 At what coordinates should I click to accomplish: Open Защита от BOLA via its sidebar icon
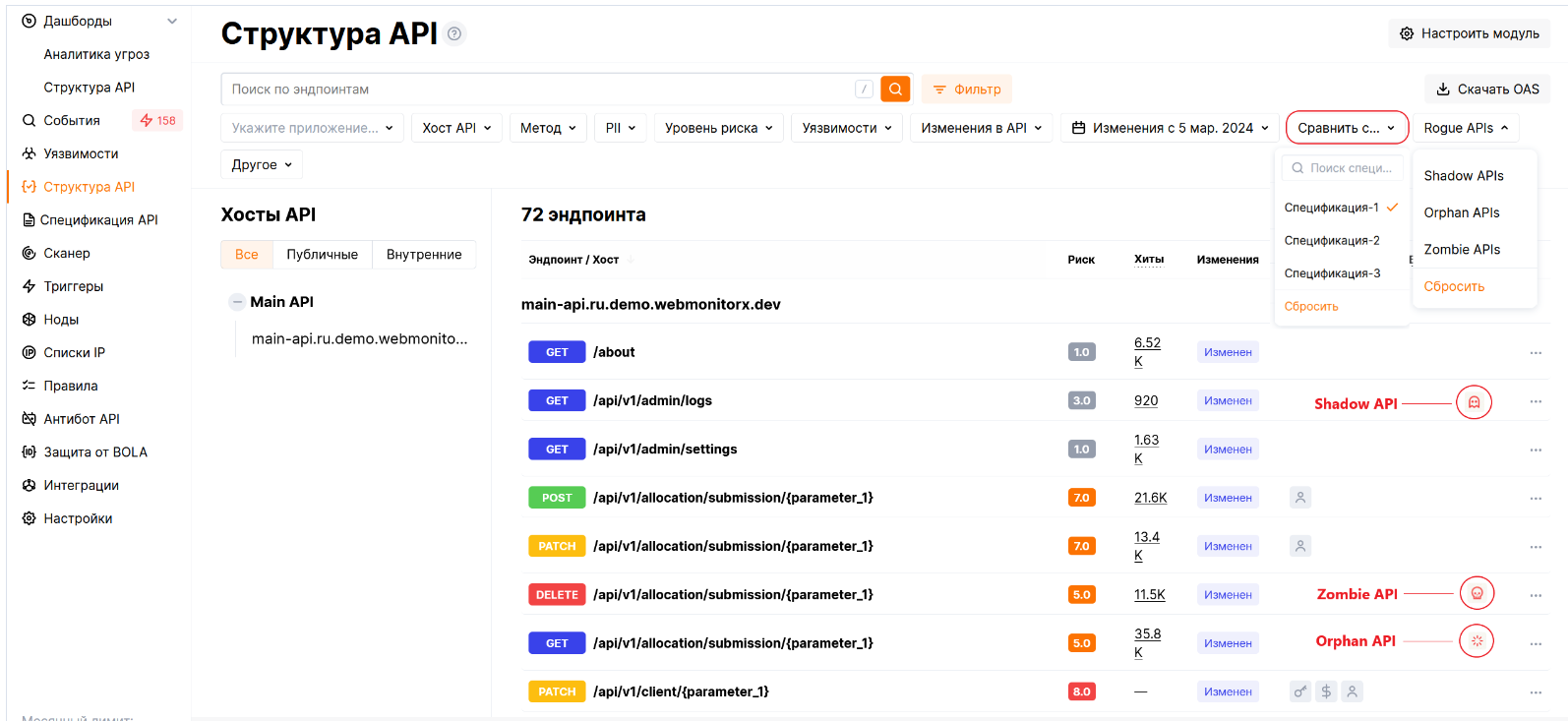click(29, 452)
